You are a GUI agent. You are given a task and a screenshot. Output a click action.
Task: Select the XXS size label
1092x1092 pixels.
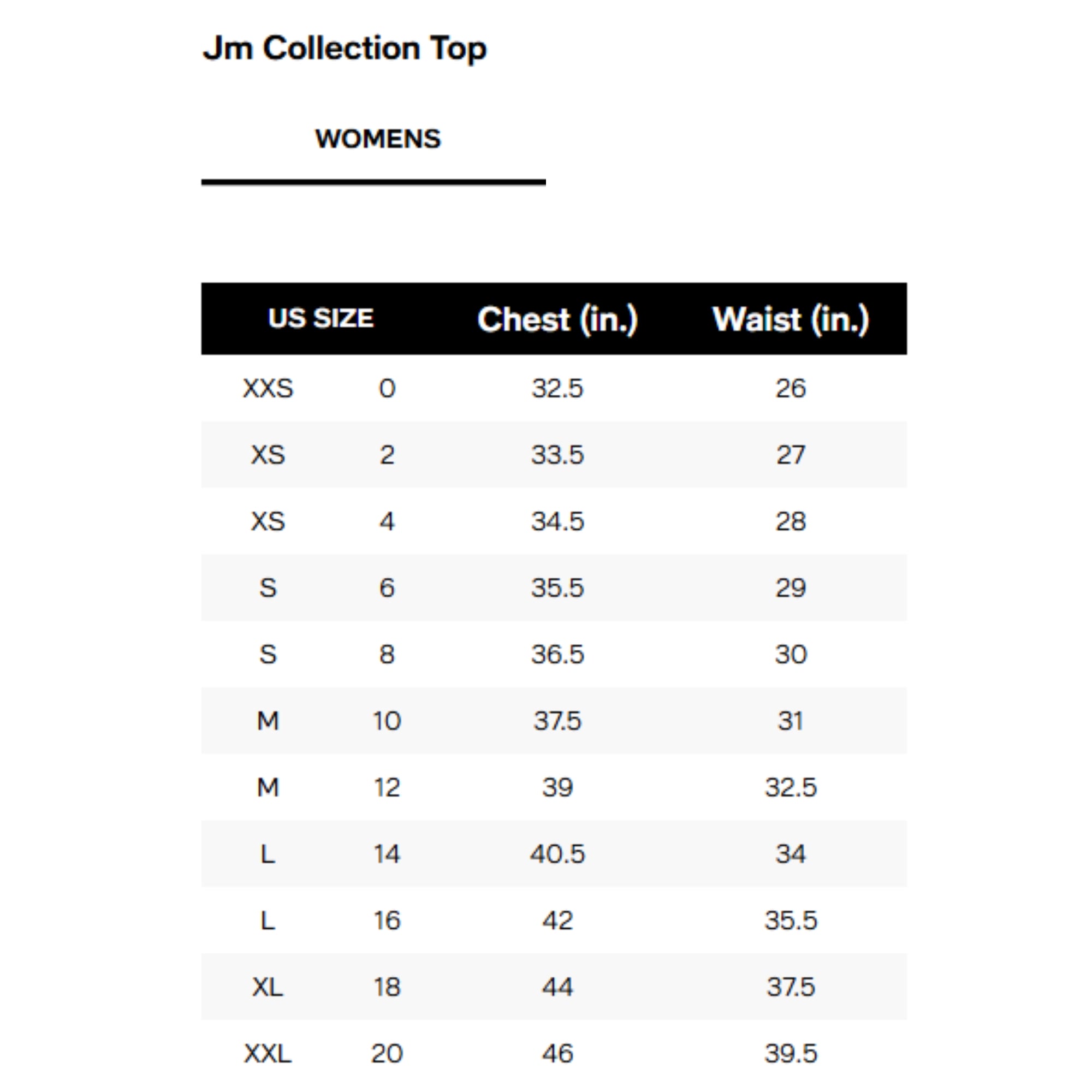pyautogui.click(x=268, y=389)
